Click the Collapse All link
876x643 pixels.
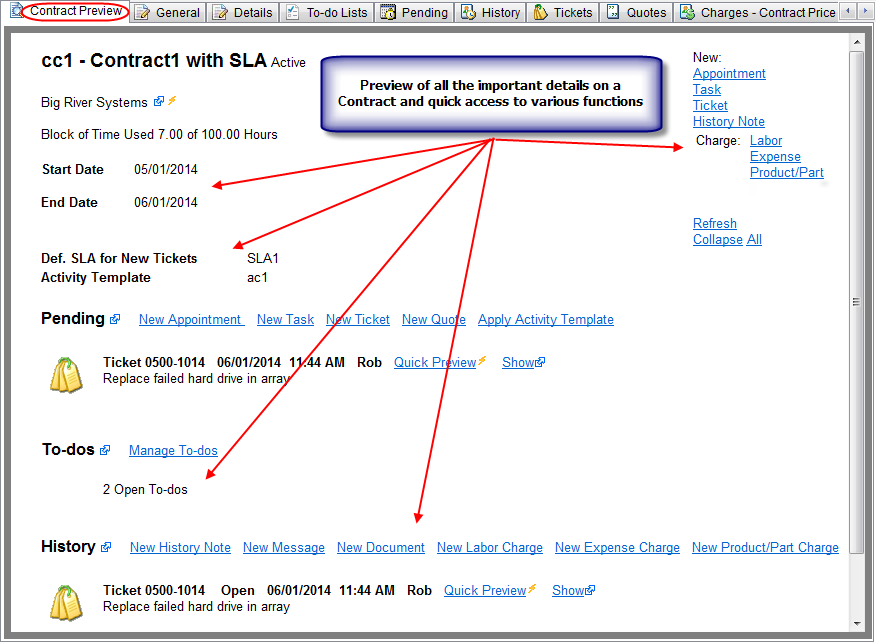[x=727, y=240]
